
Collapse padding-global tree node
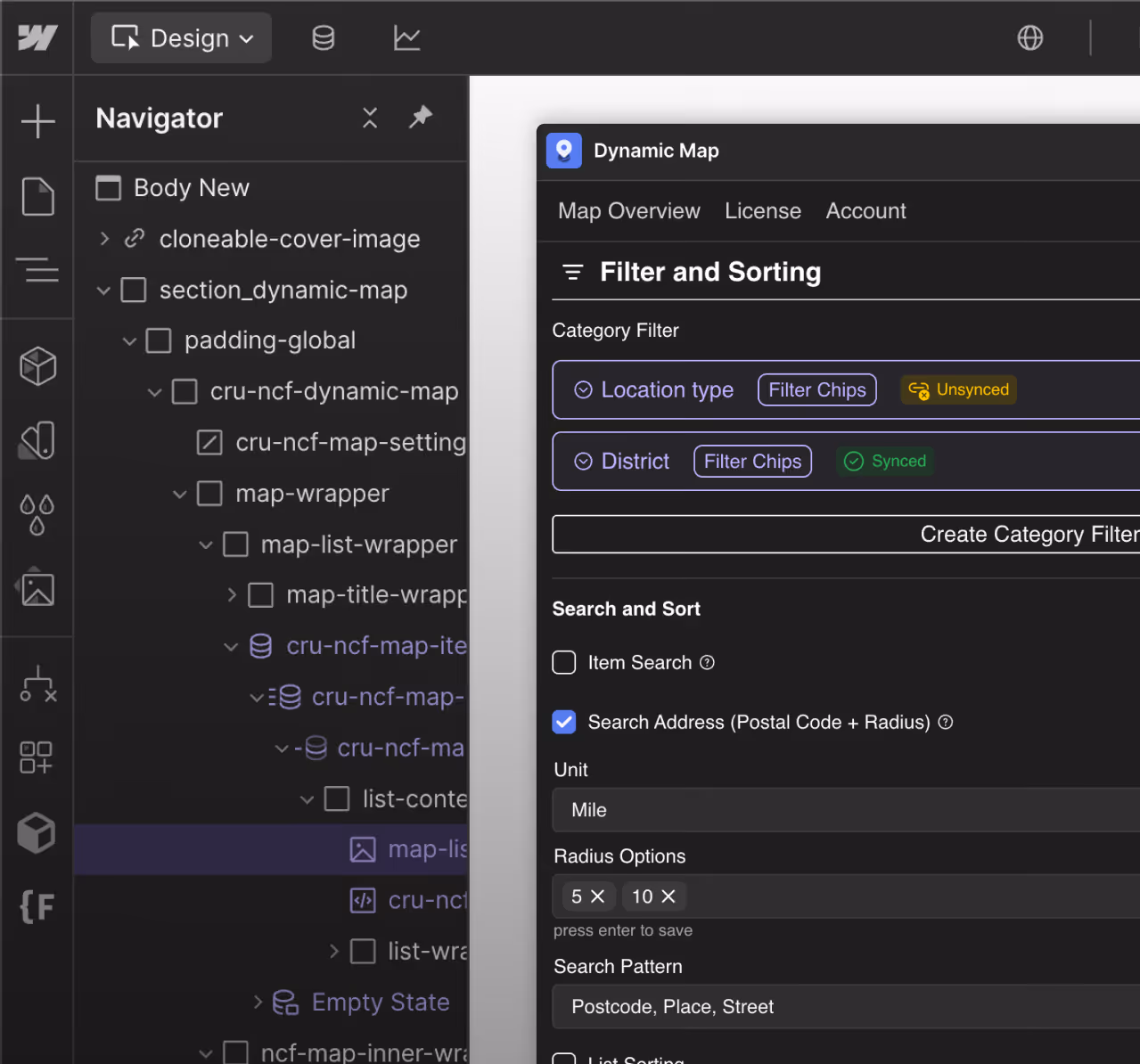[x=129, y=341]
